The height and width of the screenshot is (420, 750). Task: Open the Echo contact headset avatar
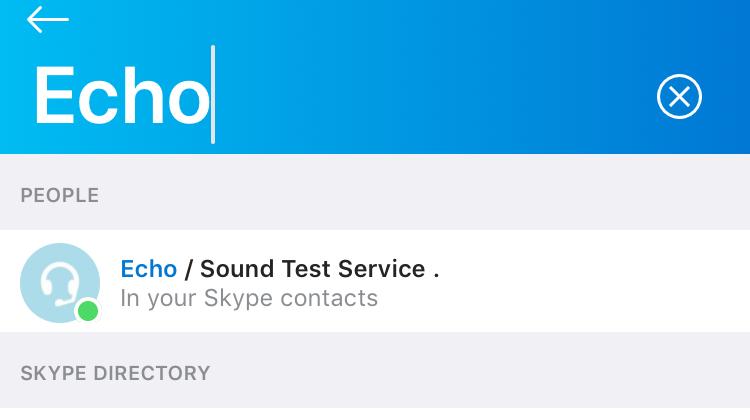pyautogui.click(x=60, y=283)
